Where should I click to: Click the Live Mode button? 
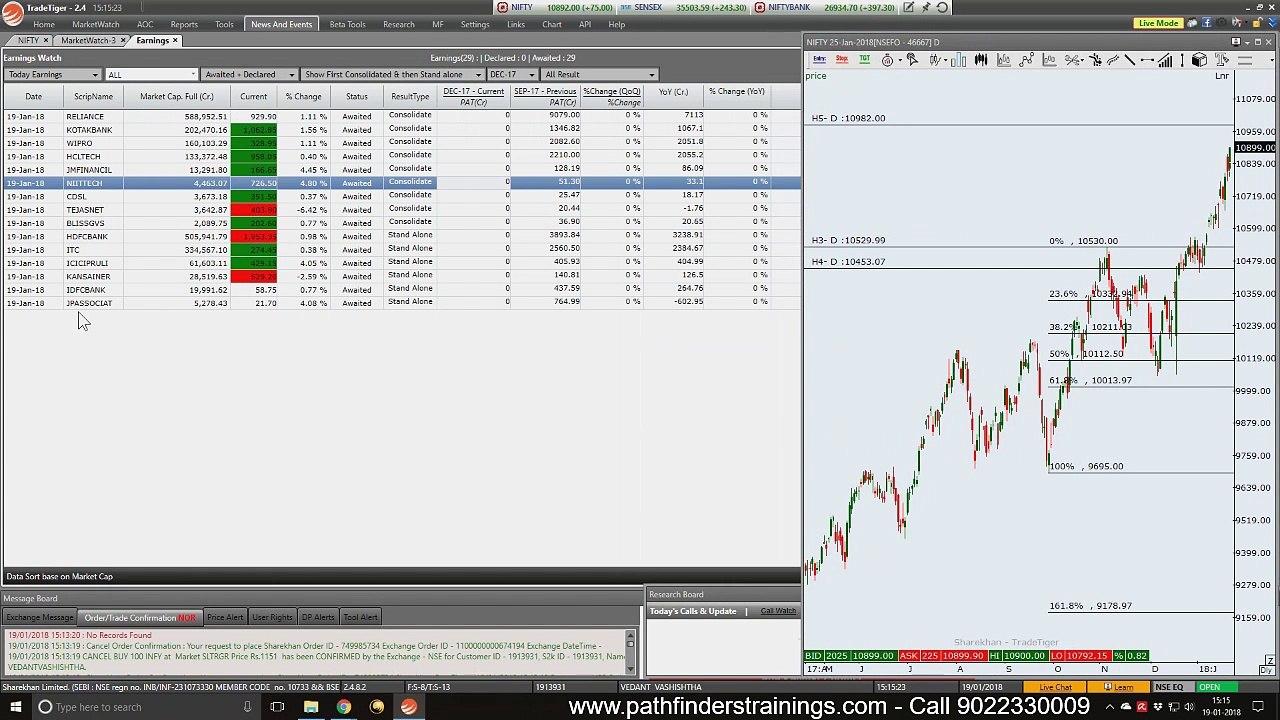click(x=1158, y=23)
